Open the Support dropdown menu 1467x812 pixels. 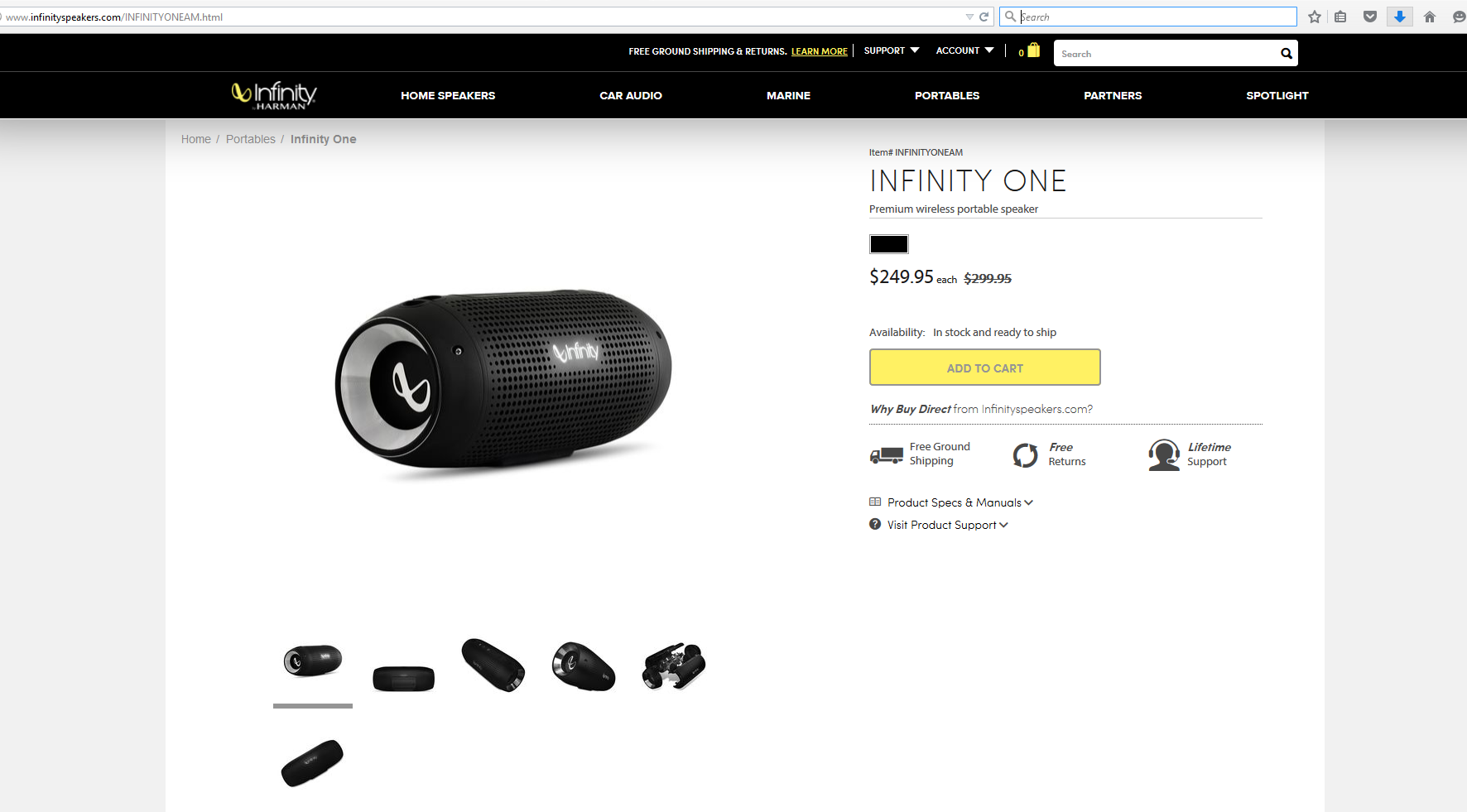pos(892,50)
